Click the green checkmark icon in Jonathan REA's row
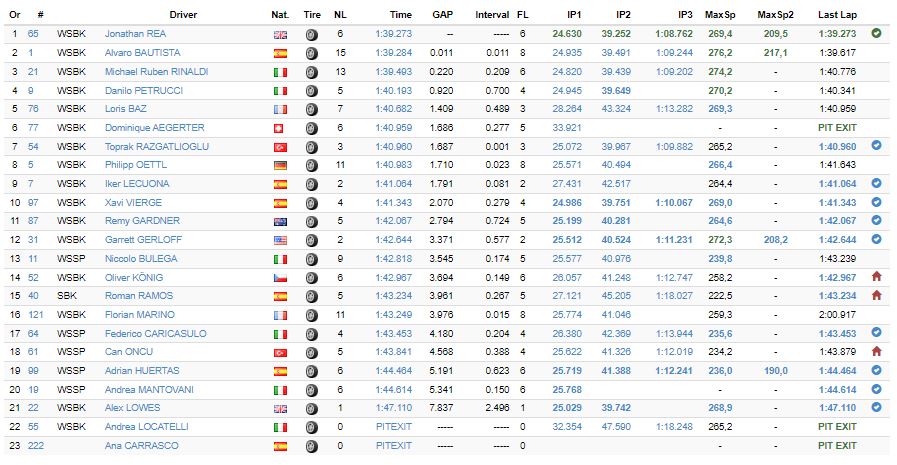 876,33
